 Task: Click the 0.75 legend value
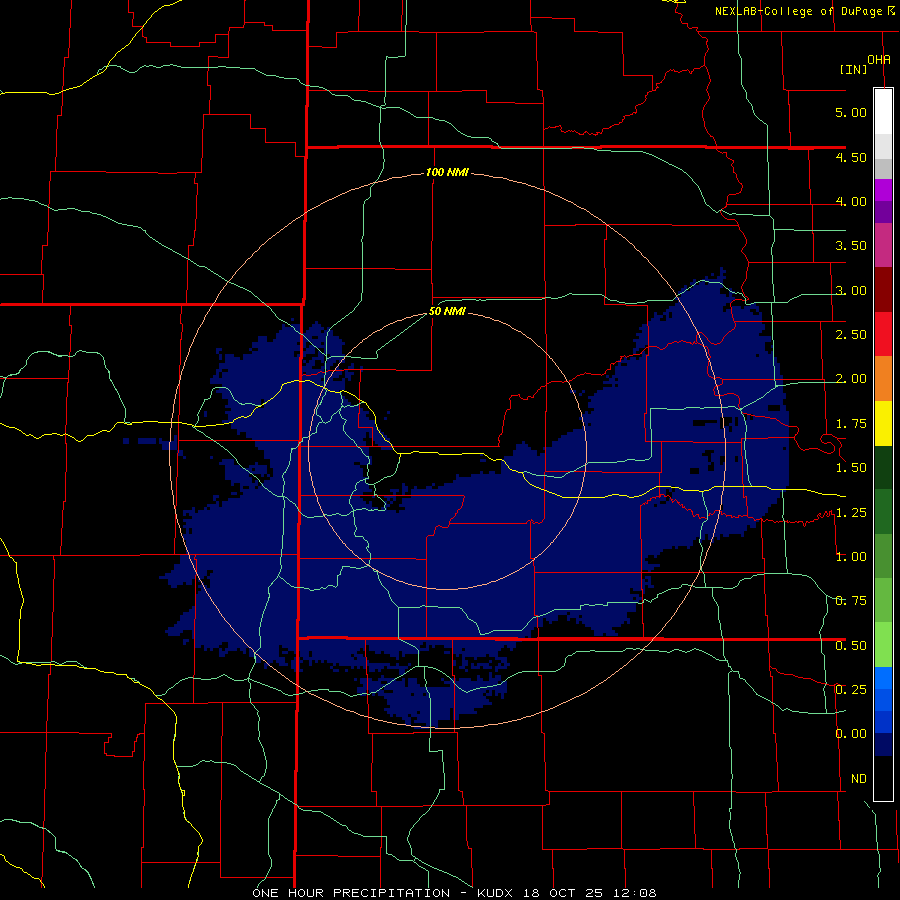tap(851, 601)
